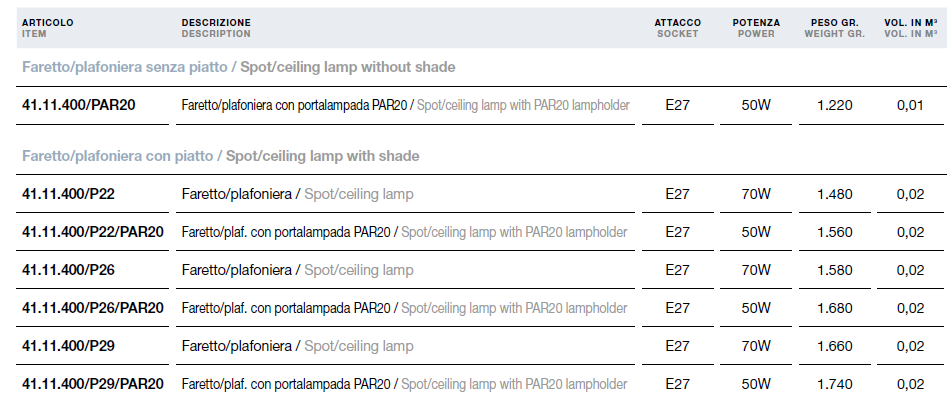Image resolution: width=947 pixels, height=400 pixels.
Task: Click the ARTICOLO / ITEM column header
Action: (48, 28)
